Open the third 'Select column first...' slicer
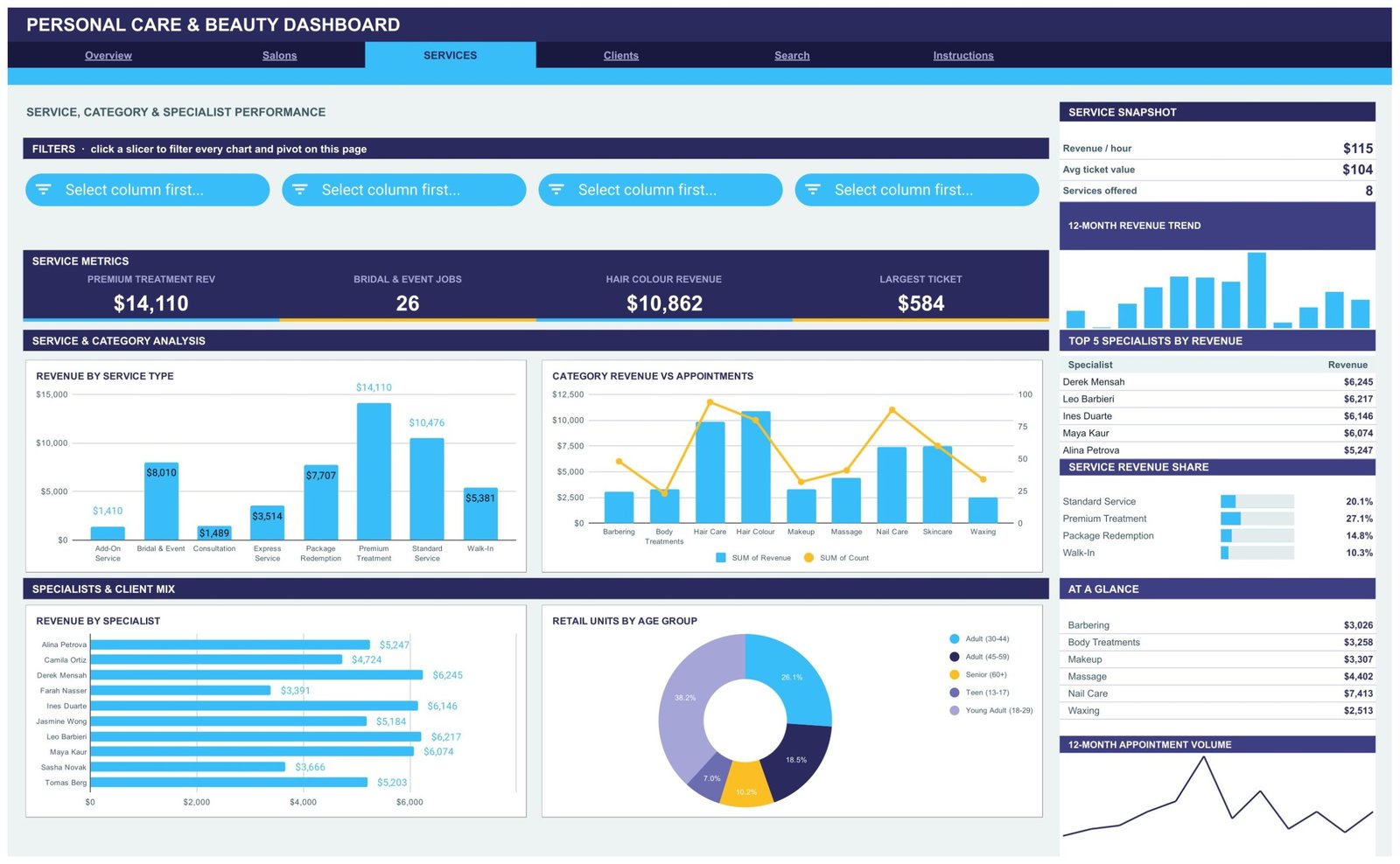The width and height of the screenshot is (1400, 864). click(x=661, y=190)
